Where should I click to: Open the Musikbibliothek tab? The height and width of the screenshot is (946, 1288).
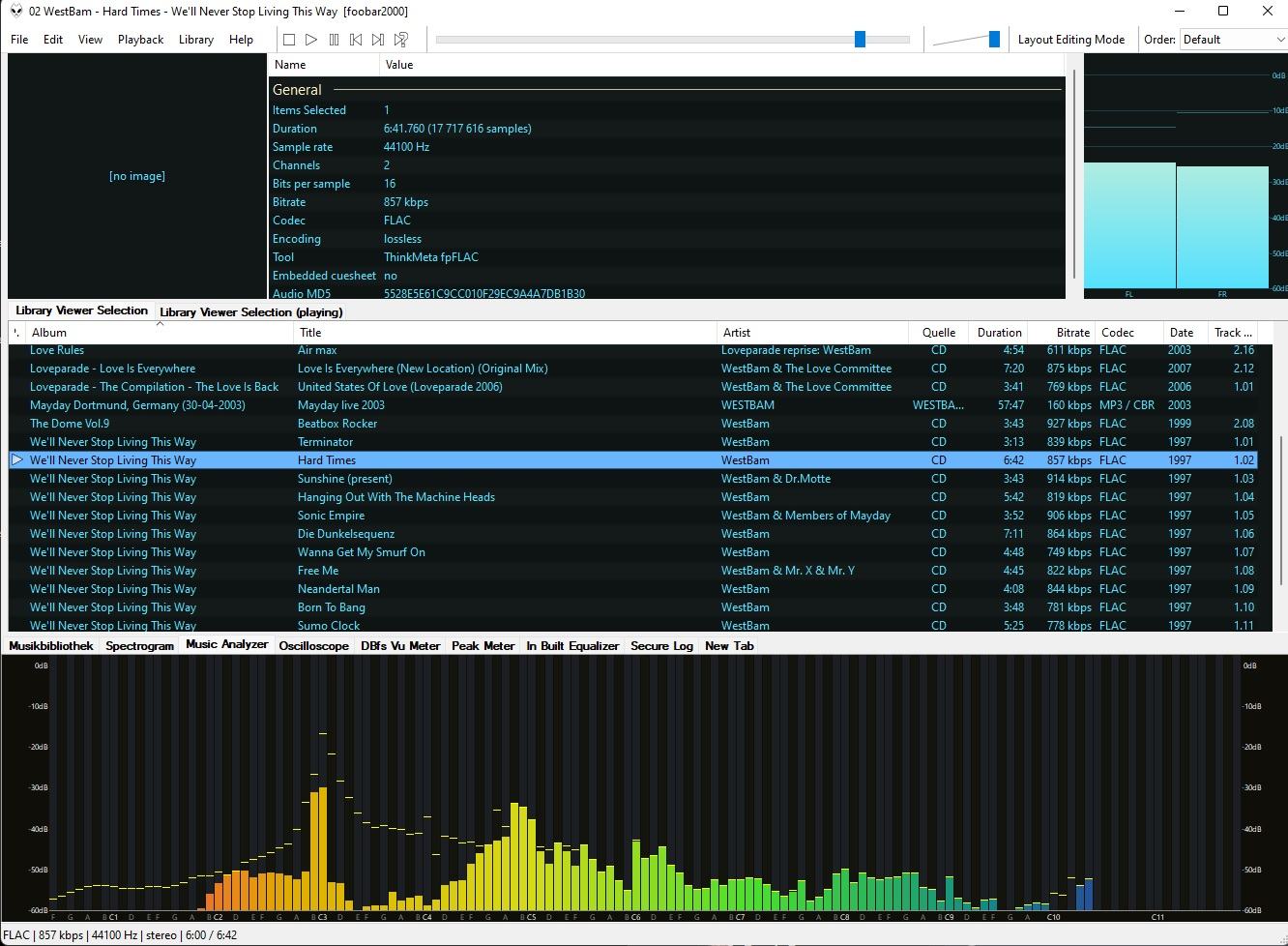tap(51, 646)
